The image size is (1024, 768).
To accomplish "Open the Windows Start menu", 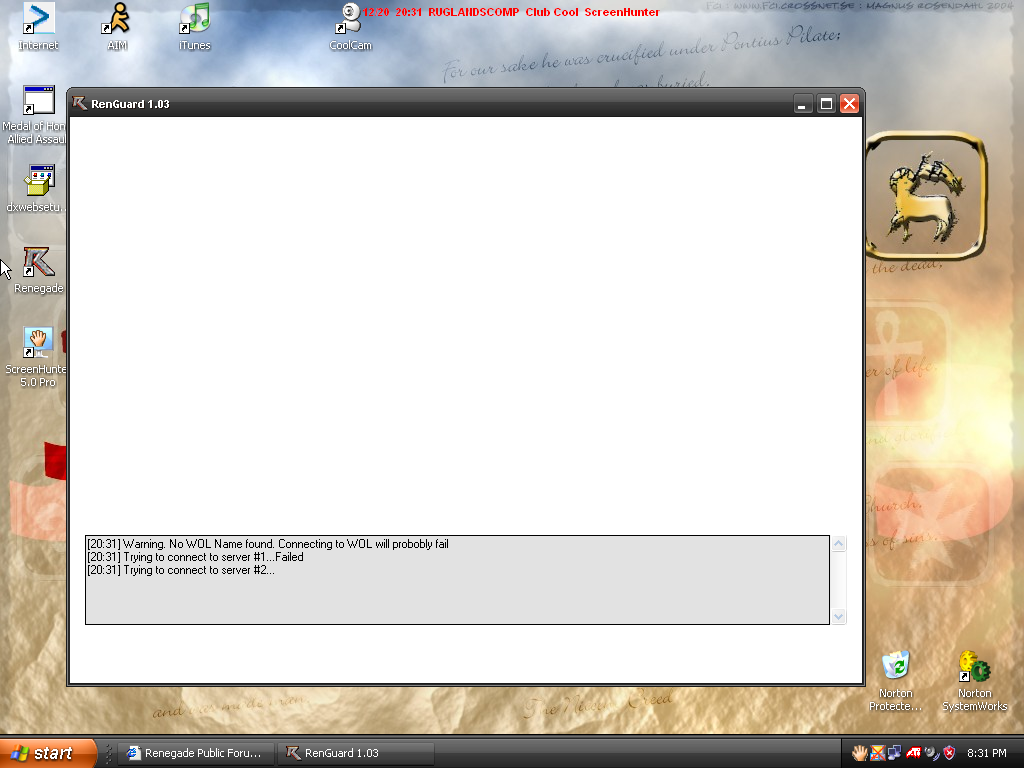I will [x=48, y=753].
